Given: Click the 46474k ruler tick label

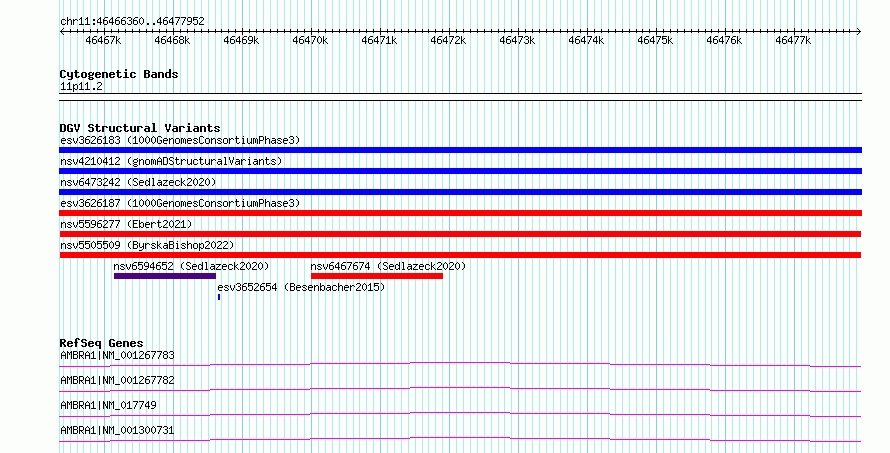Looking at the screenshot, I should 586,40.
